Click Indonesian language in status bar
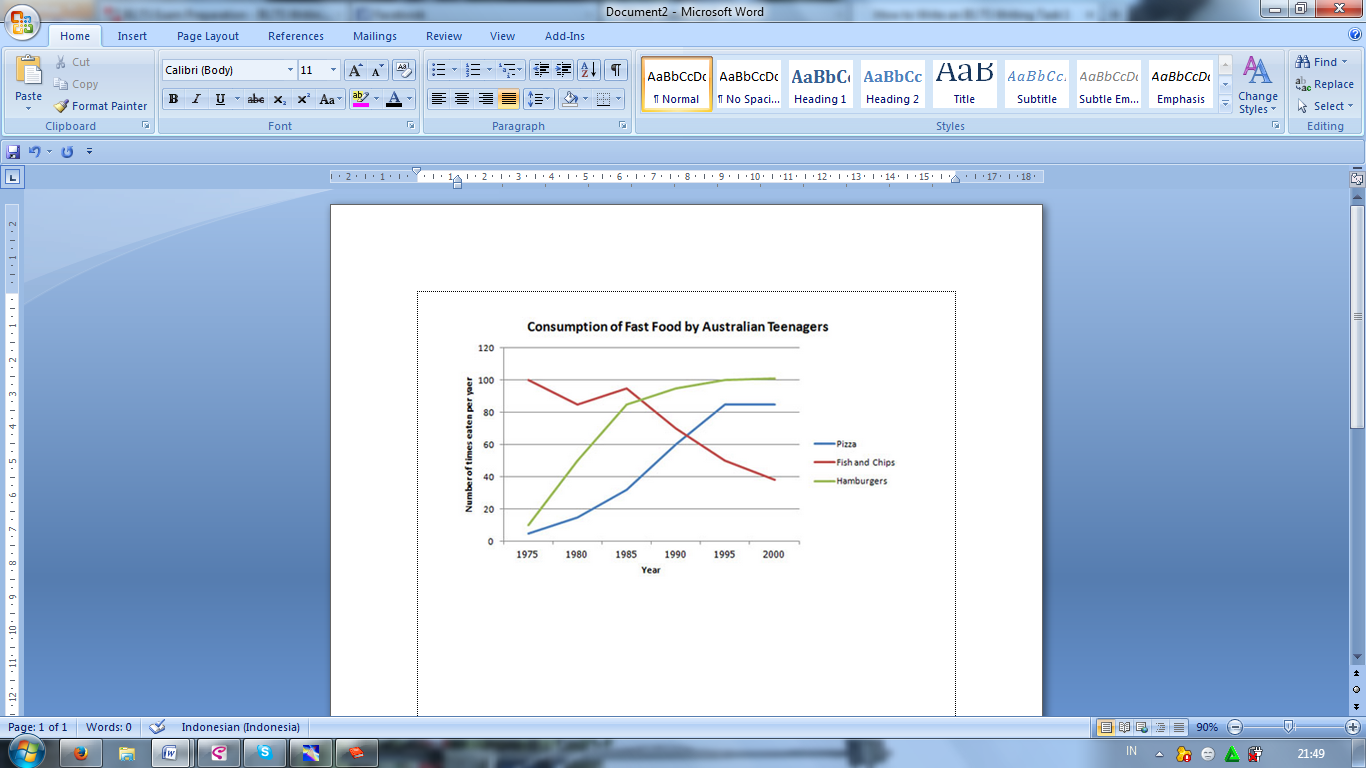The height and width of the screenshot is (768, 1366). [240, 727]
